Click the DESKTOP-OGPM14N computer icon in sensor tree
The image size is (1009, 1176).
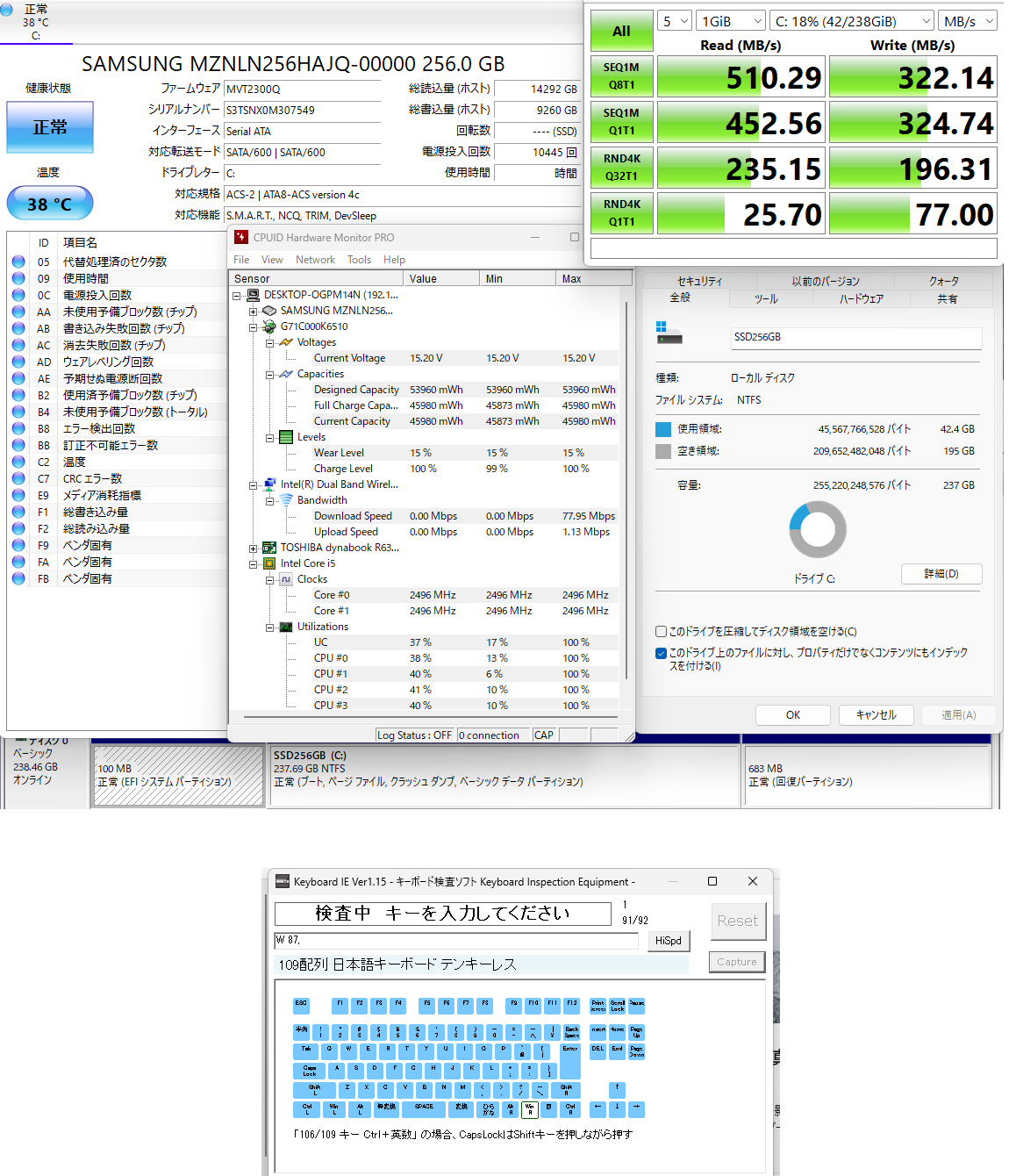pyautogui.click(x=254, y=295)
